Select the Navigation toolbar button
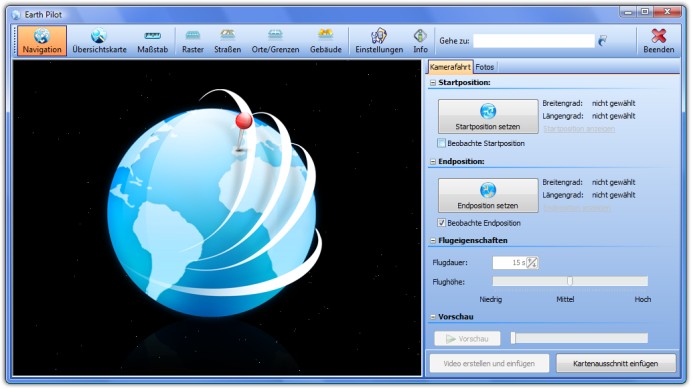This screenshot has width=692, height=389. tap(42, 41)
